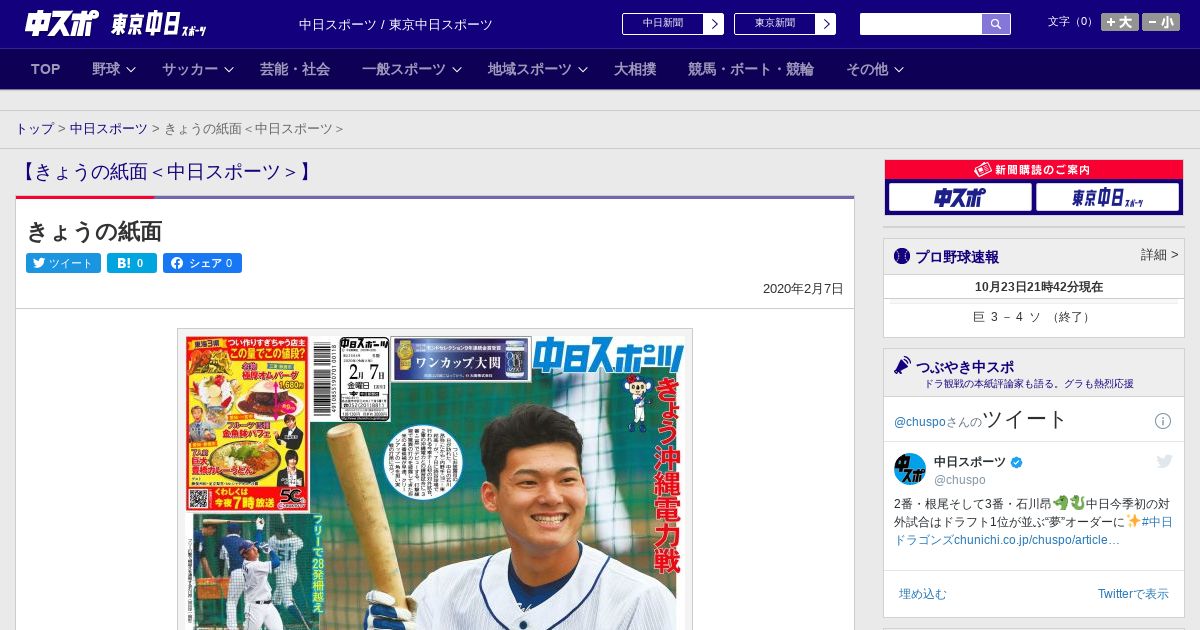Click the Chunichi Sports logo in header

point(62,23)
